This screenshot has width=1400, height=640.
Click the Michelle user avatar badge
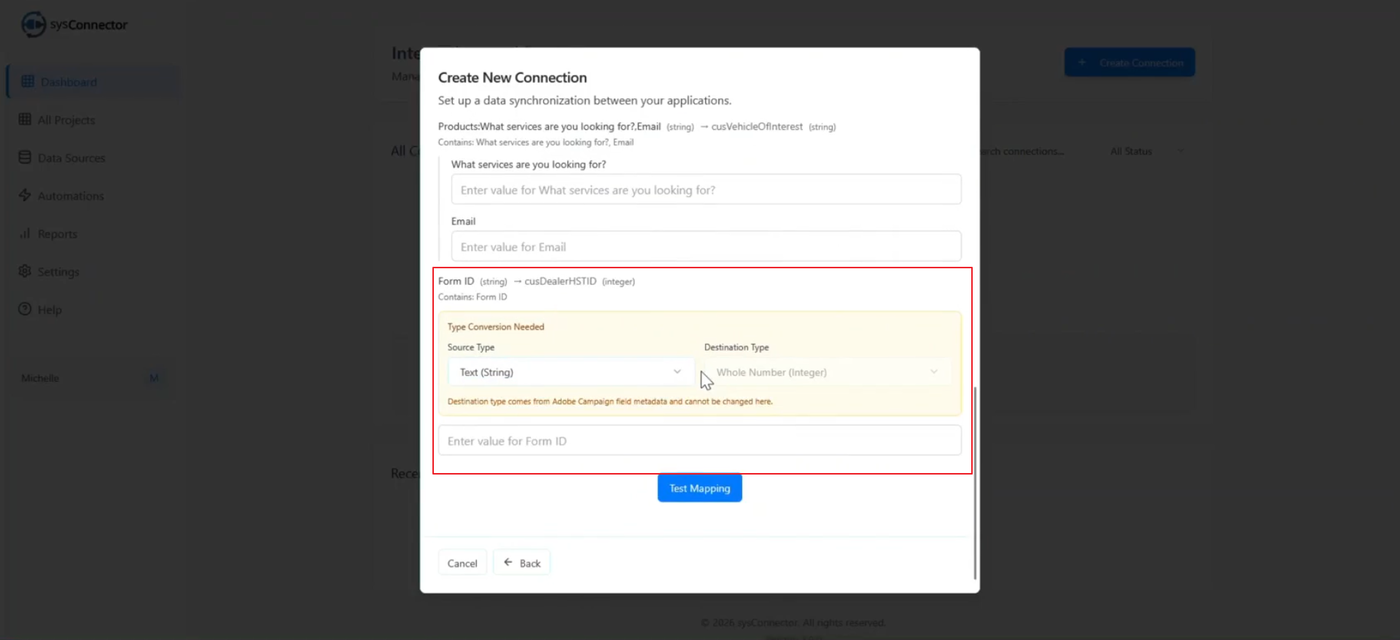click(154, 378)
